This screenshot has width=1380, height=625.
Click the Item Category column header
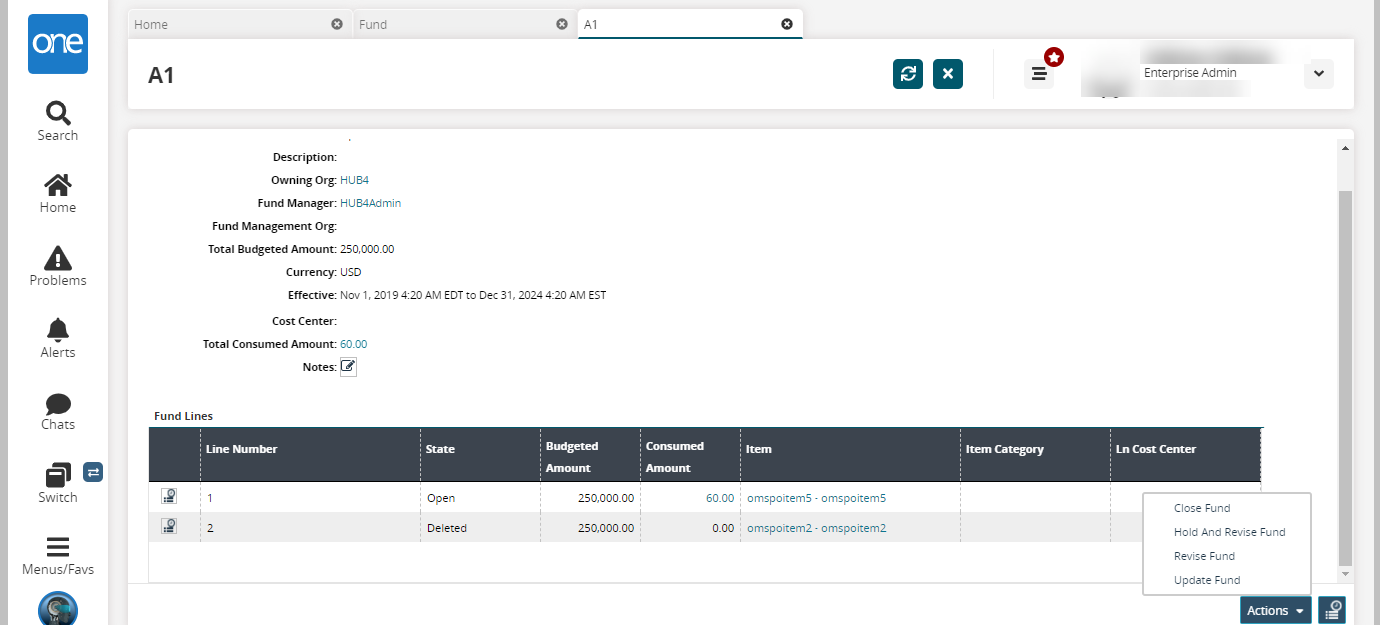click(1035, 455)
